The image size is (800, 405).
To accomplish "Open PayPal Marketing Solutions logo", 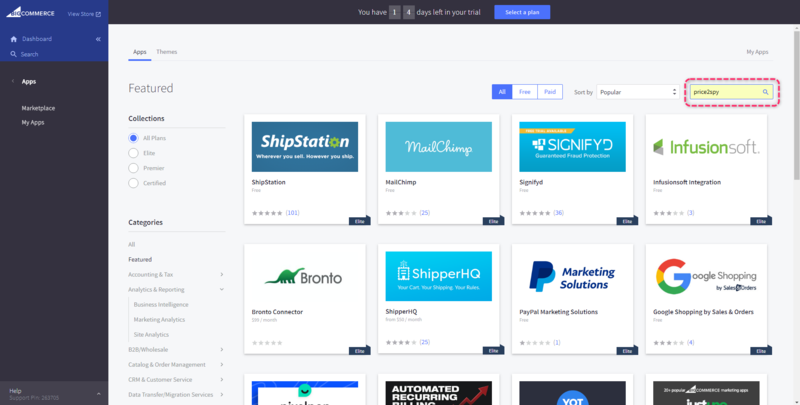I will 572,276.
